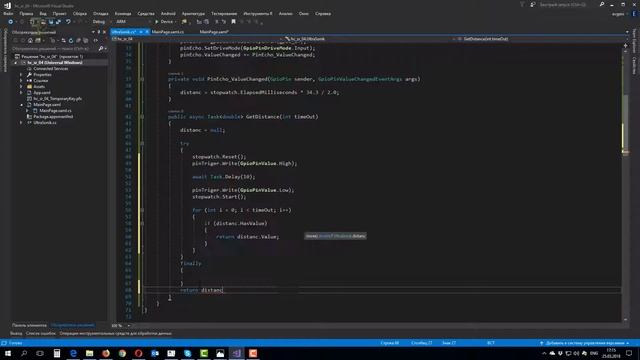
Task: Open the GetDistance member navigation dropdown
Action: click(540, 39)
